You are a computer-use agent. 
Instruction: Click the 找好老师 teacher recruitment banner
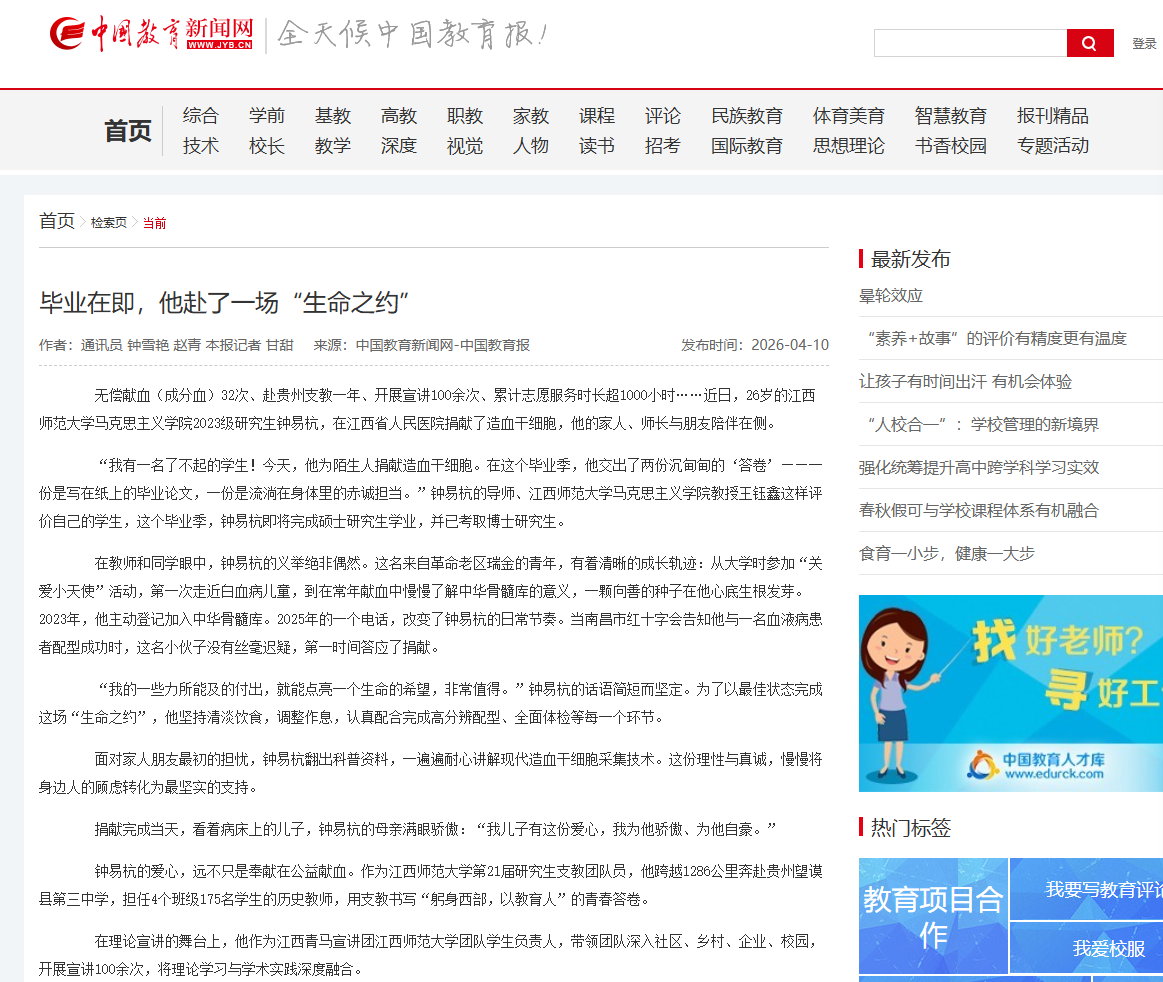(1010, 693)
